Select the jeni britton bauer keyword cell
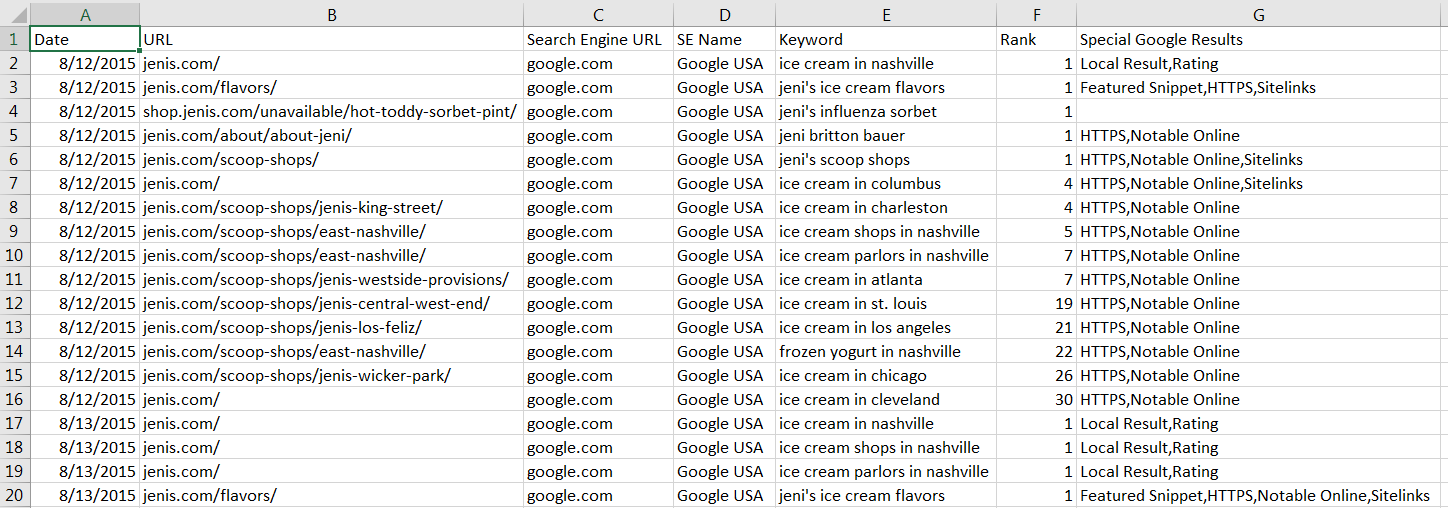 pyautogui.click(x=885, y=136)
